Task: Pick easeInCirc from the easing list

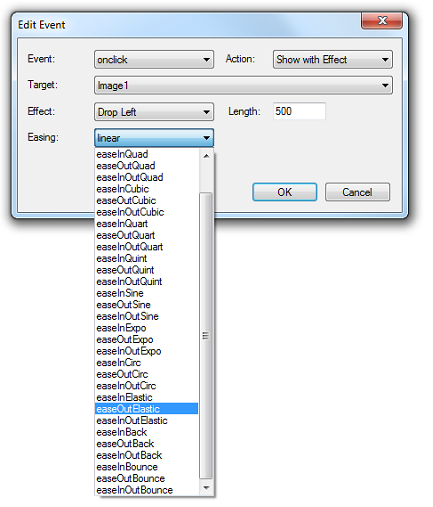Action: point(146,363)
